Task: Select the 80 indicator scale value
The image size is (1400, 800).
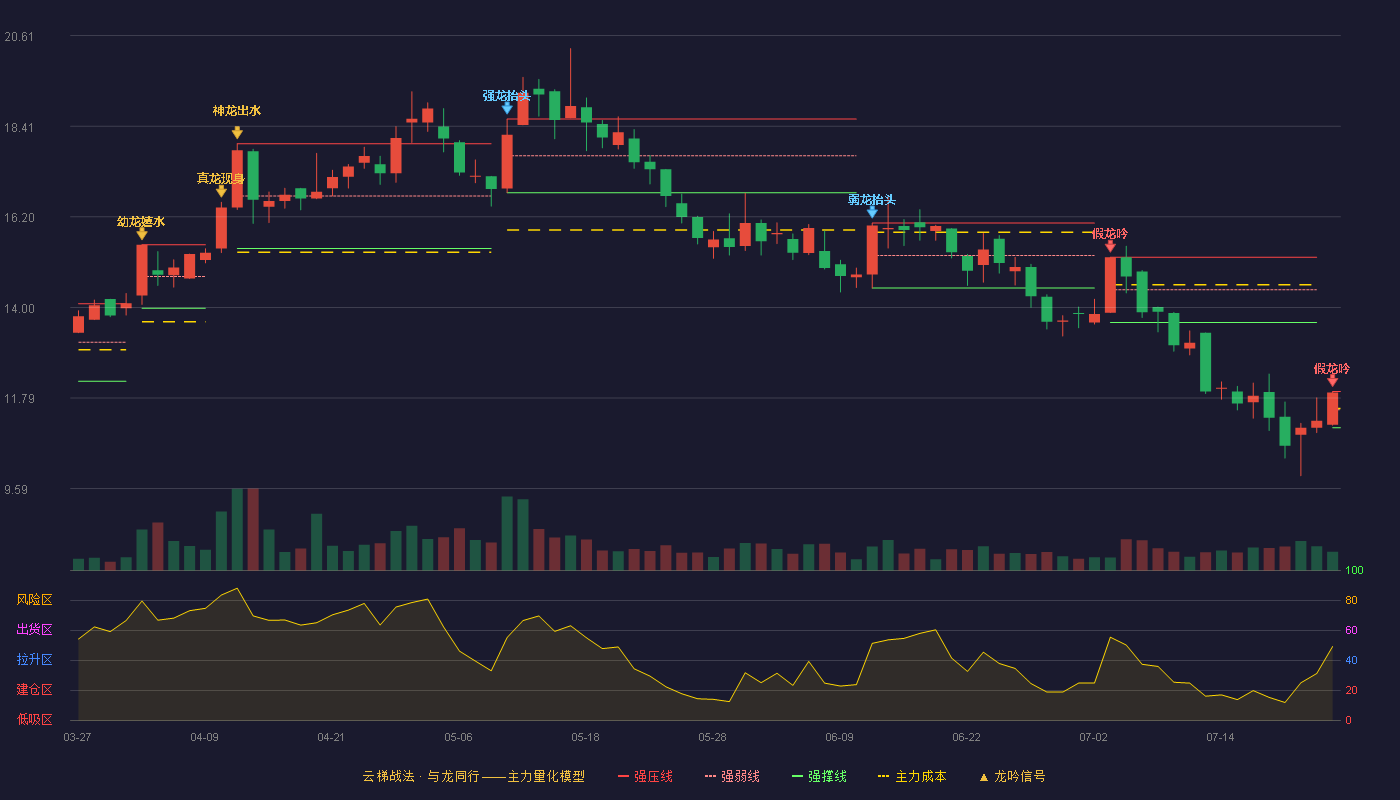Action: point(1351,601)
